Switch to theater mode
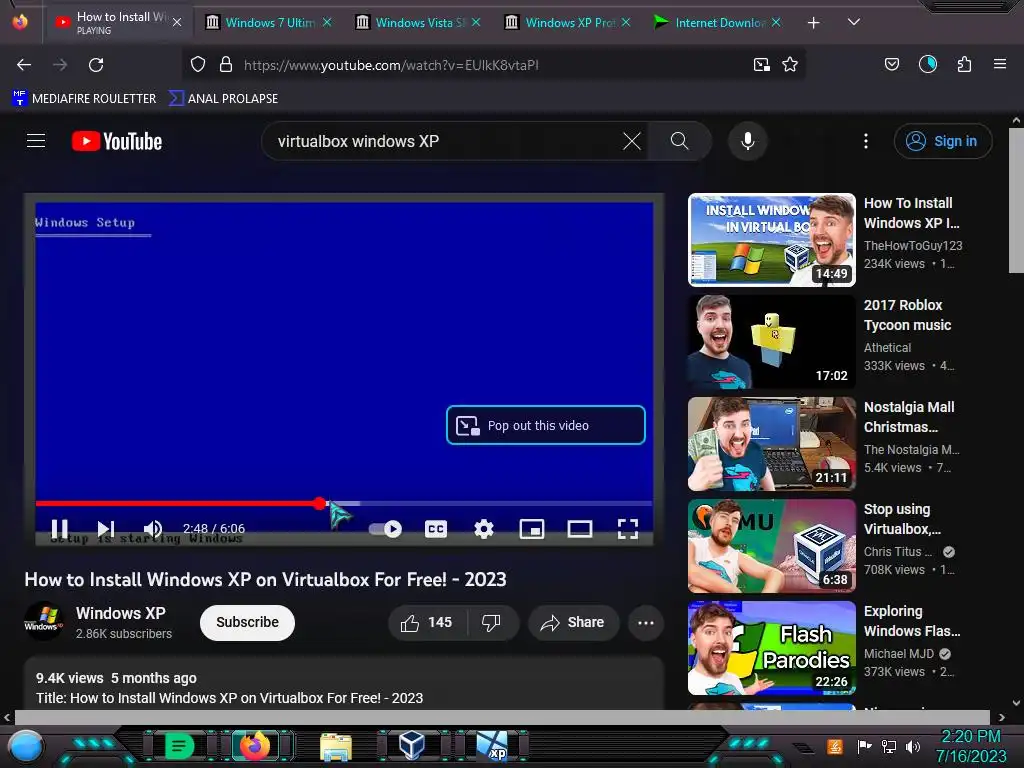1024x768 pixels. pyautogui.click(x=580, y=529)
